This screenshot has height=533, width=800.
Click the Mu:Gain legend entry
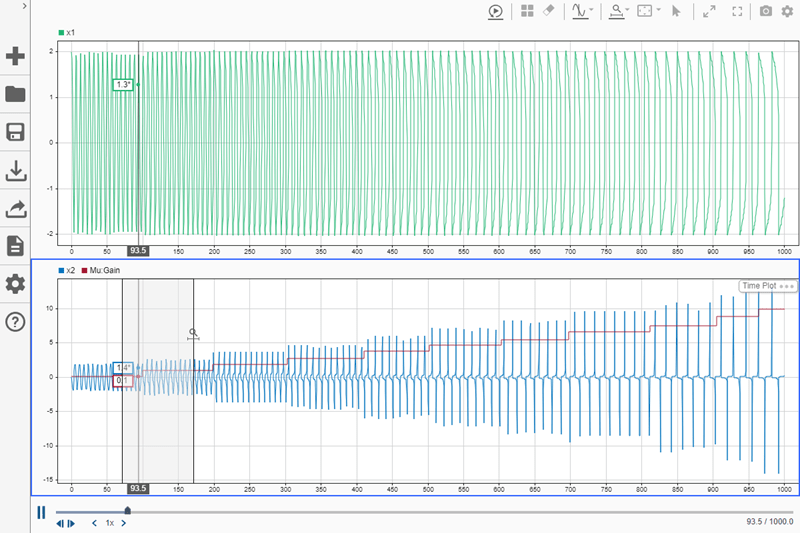101,270
